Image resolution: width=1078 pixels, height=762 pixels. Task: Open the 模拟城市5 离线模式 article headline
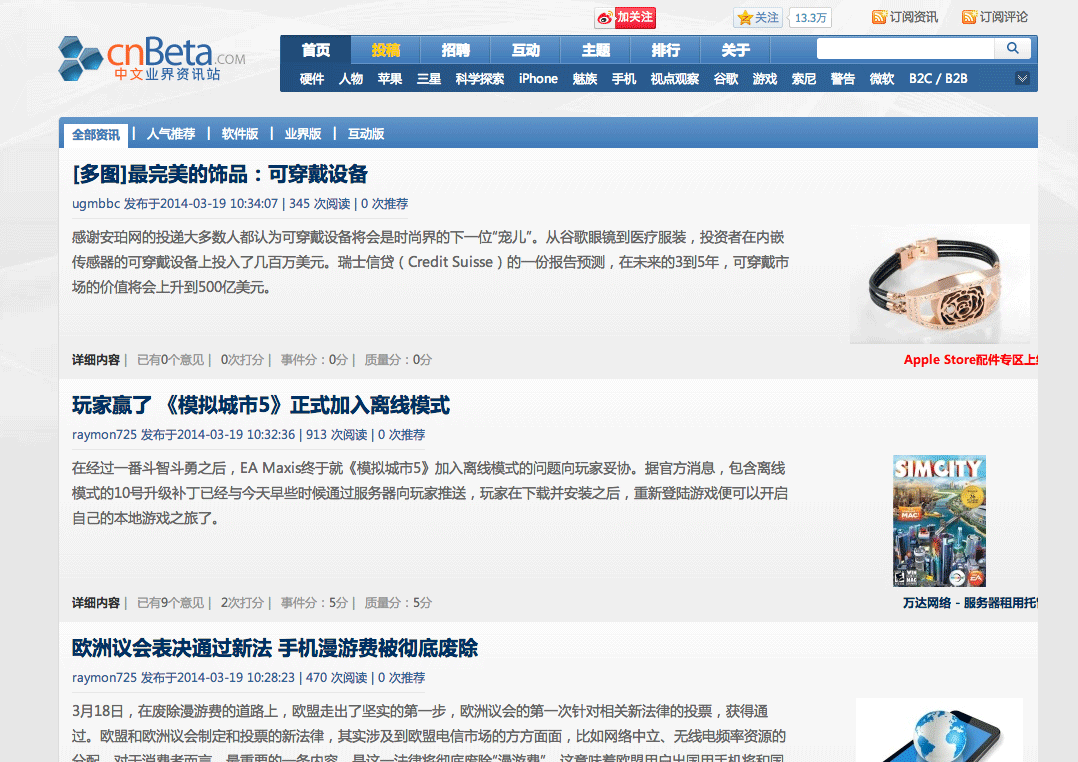point(260,405)
